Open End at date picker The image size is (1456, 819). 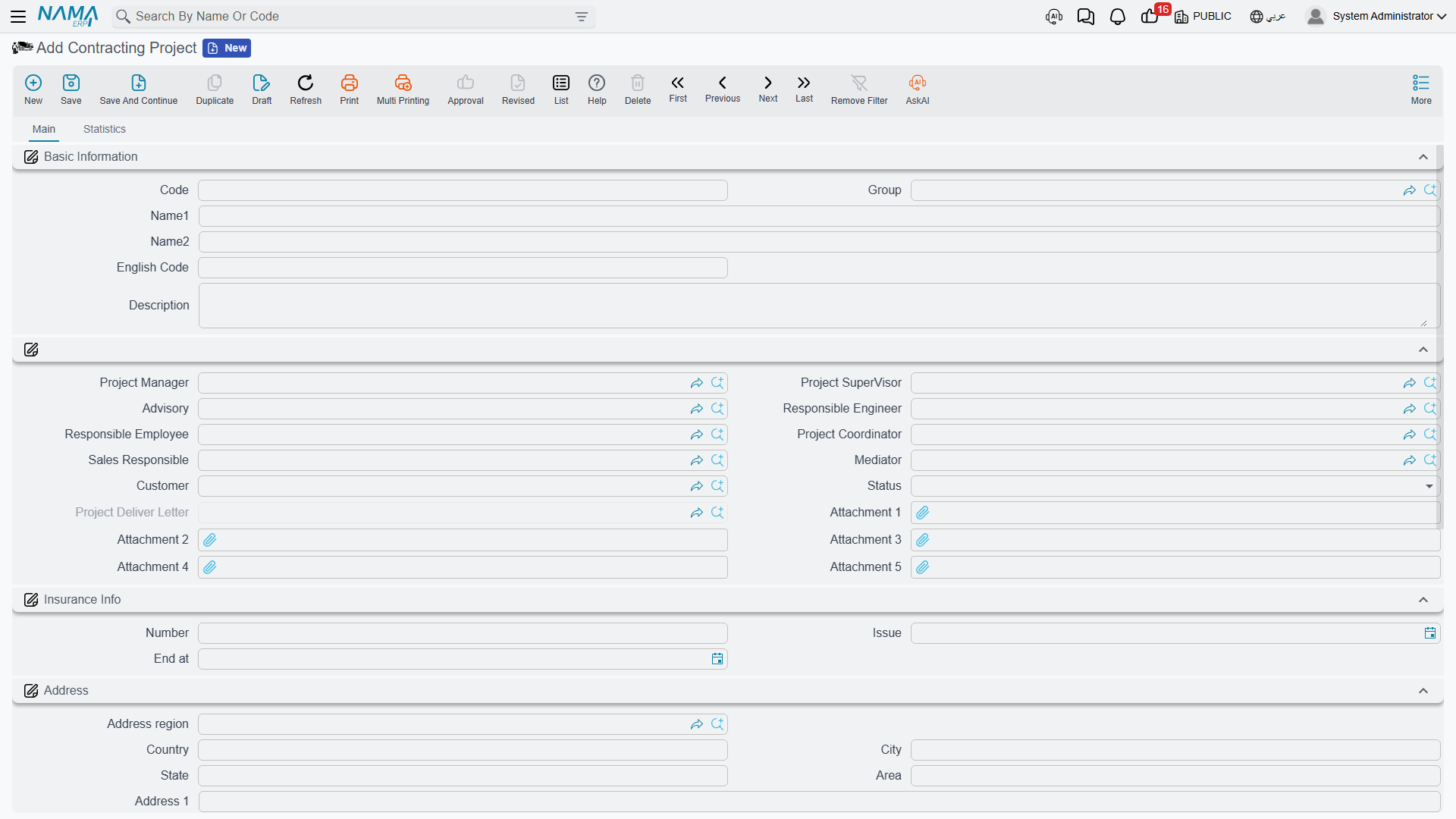tap(717, 659)
